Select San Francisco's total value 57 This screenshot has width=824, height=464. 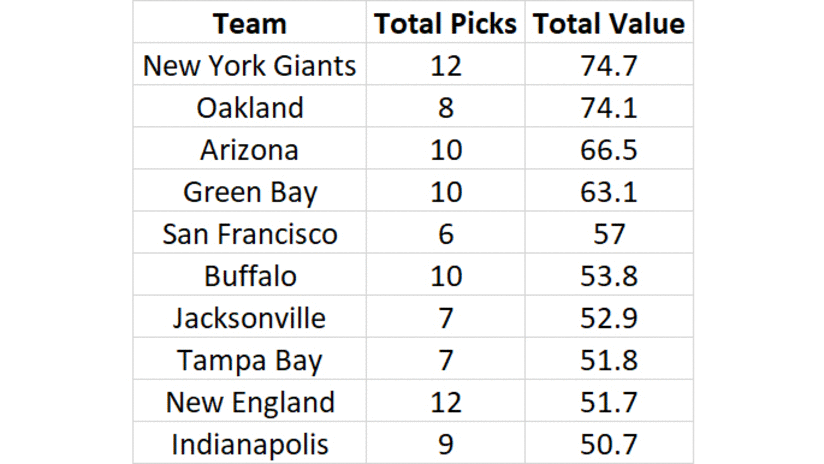[609, 234]
